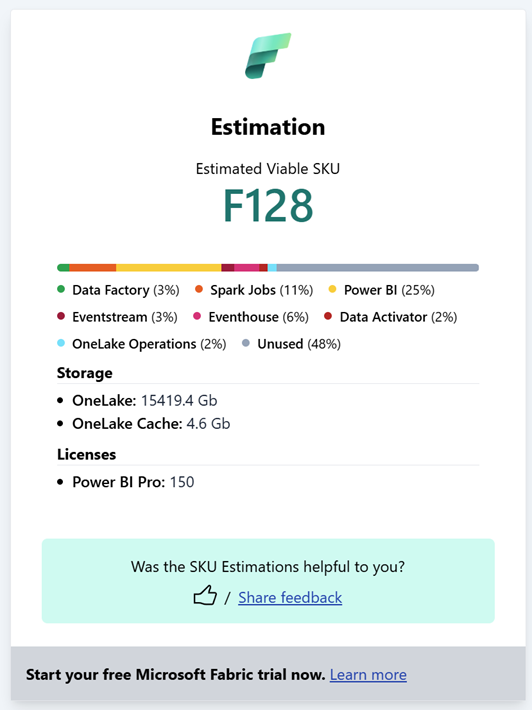Click the gray Unused bar segment
This screenshot has height=710, width=532.
[x=378, y=268]
